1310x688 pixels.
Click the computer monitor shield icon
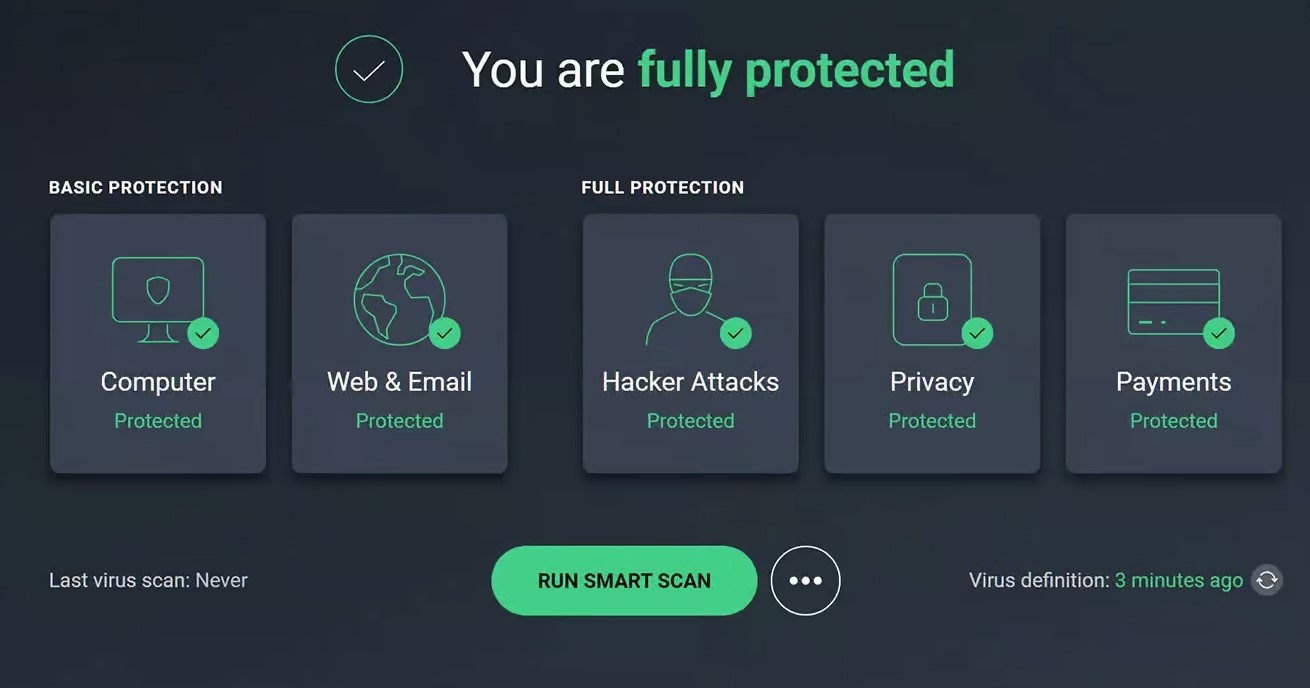[x=158, y=299]
